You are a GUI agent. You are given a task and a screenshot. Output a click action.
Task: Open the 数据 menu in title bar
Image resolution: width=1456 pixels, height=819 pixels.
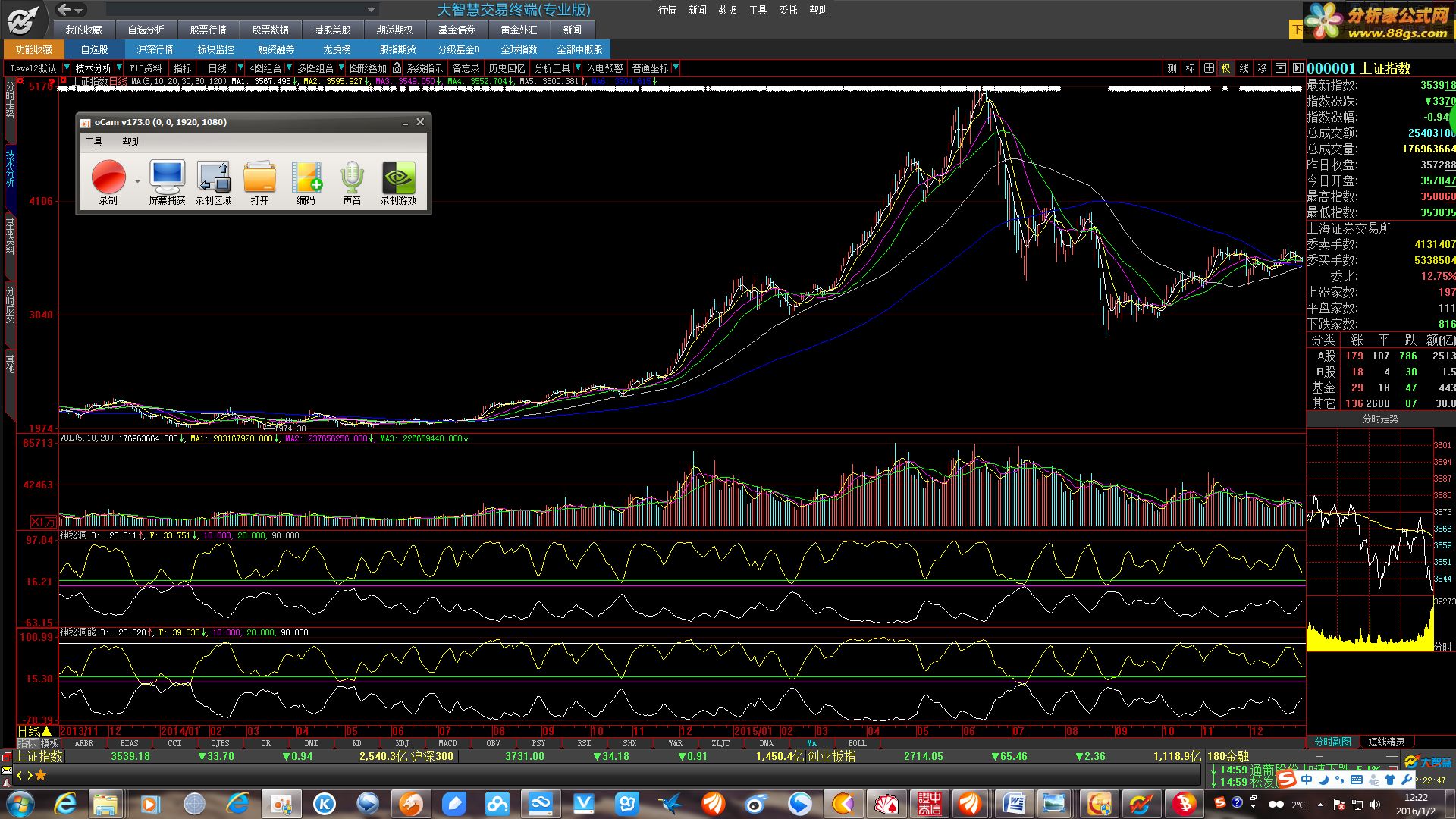point(727,10)
